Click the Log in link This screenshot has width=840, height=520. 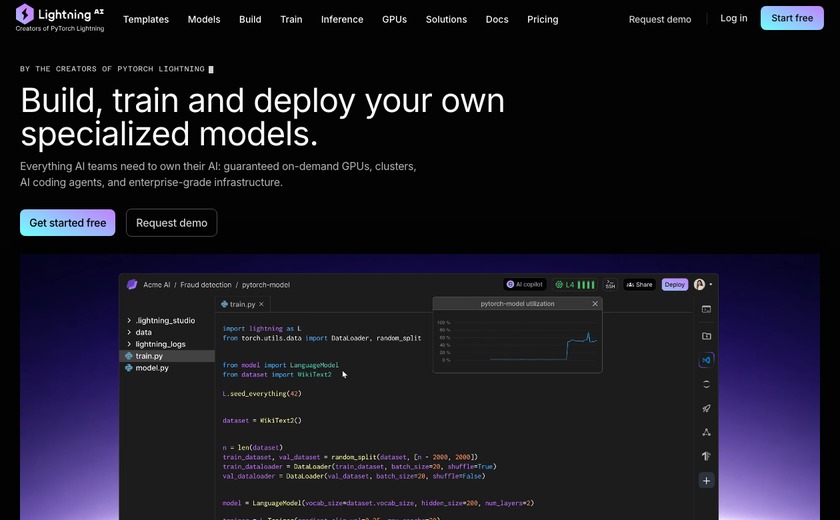tap(733, 18)
